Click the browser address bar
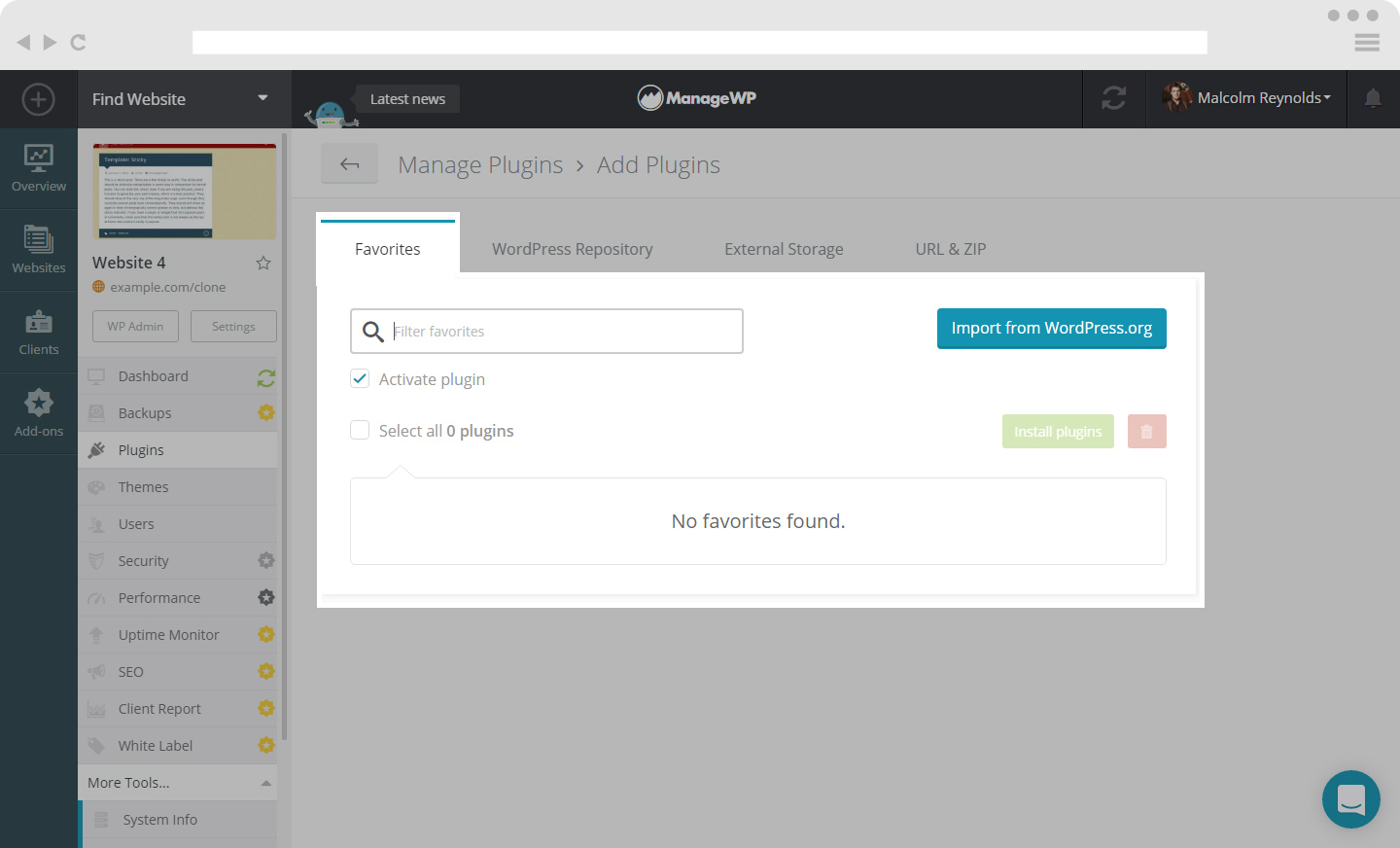This screenshot has width=1400, height=848. pos(700,42)
